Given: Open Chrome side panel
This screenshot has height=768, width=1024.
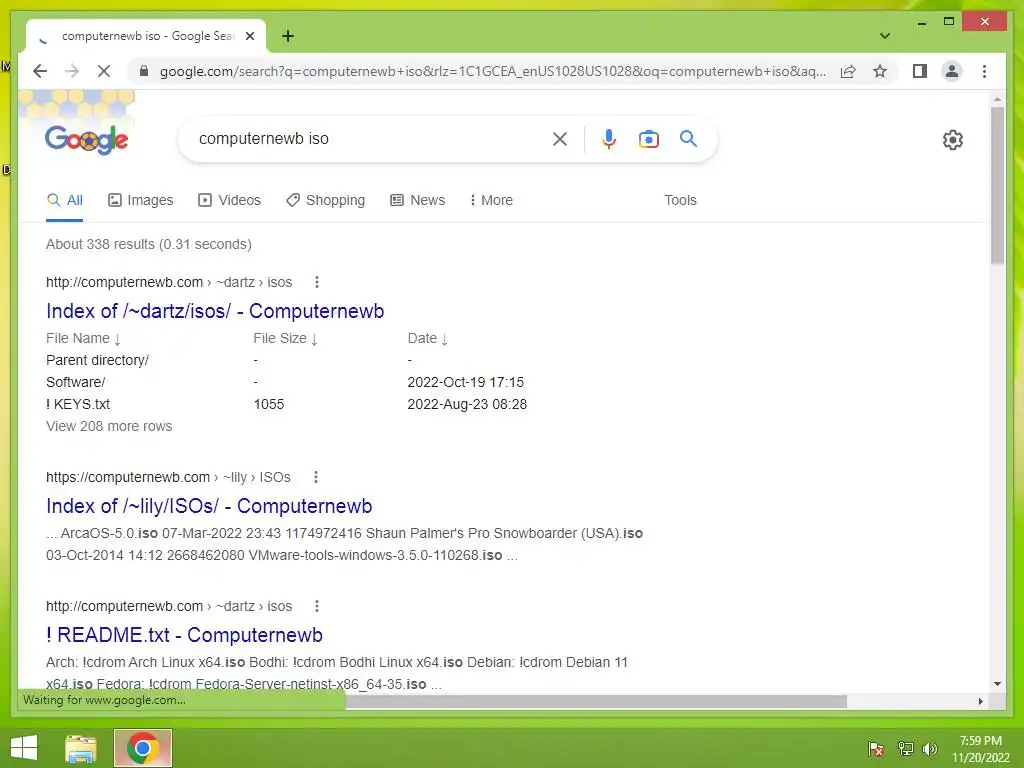Looking at the screenshot, I should pyautogui.click(x=920, y=71).
